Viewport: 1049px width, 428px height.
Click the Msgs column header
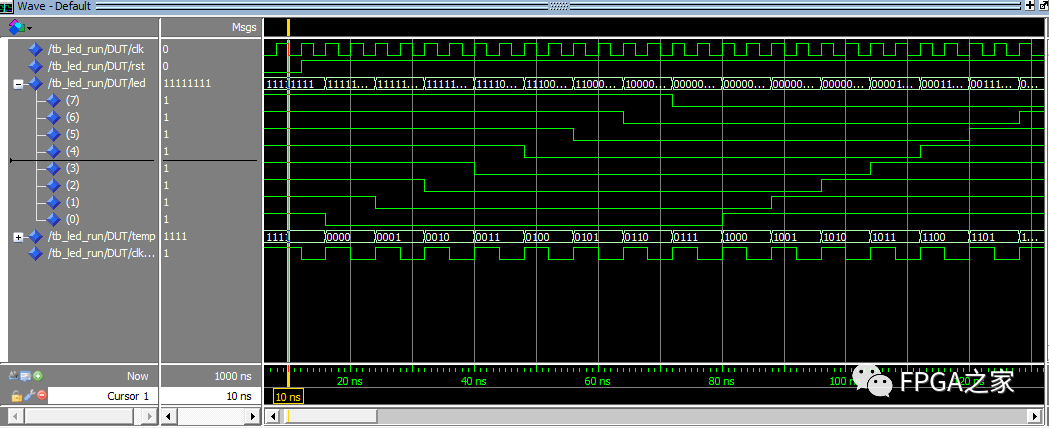tap(243, 26)
